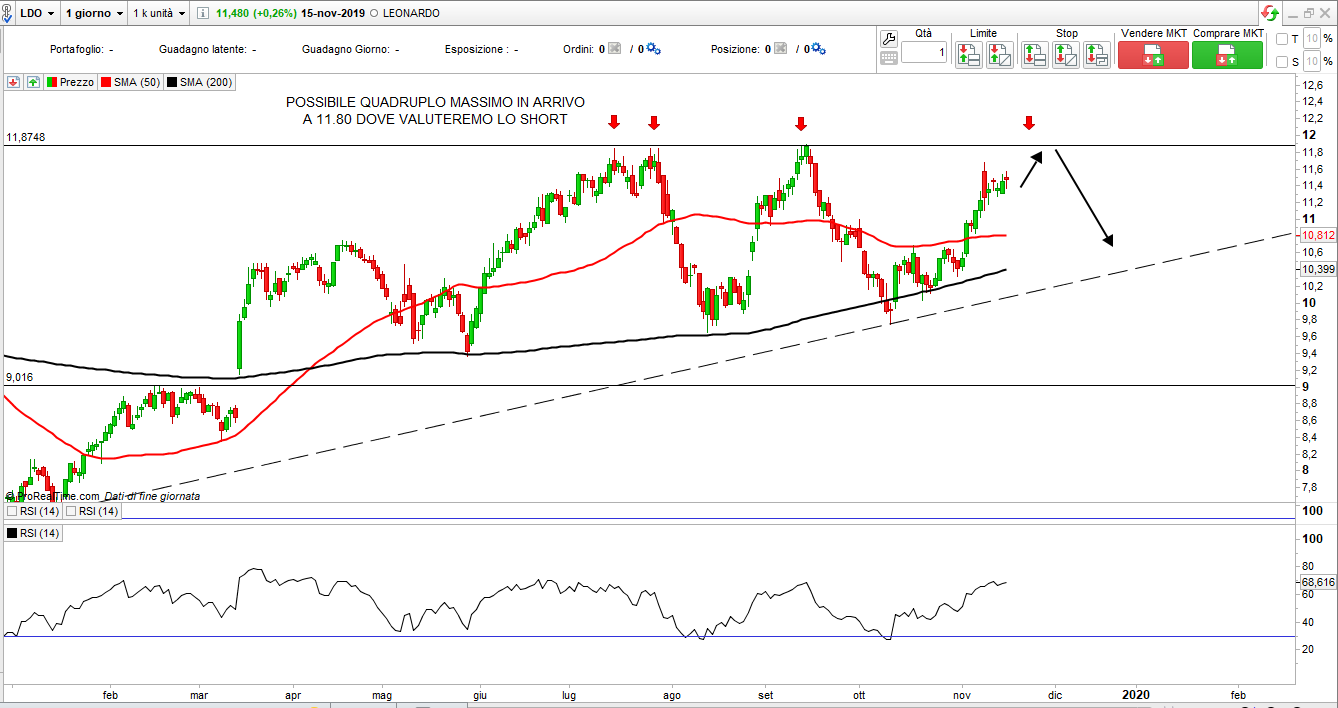Open the 1 k unità dropdown
This screenshot has height=708, width=1338.
tap(159, 14)
